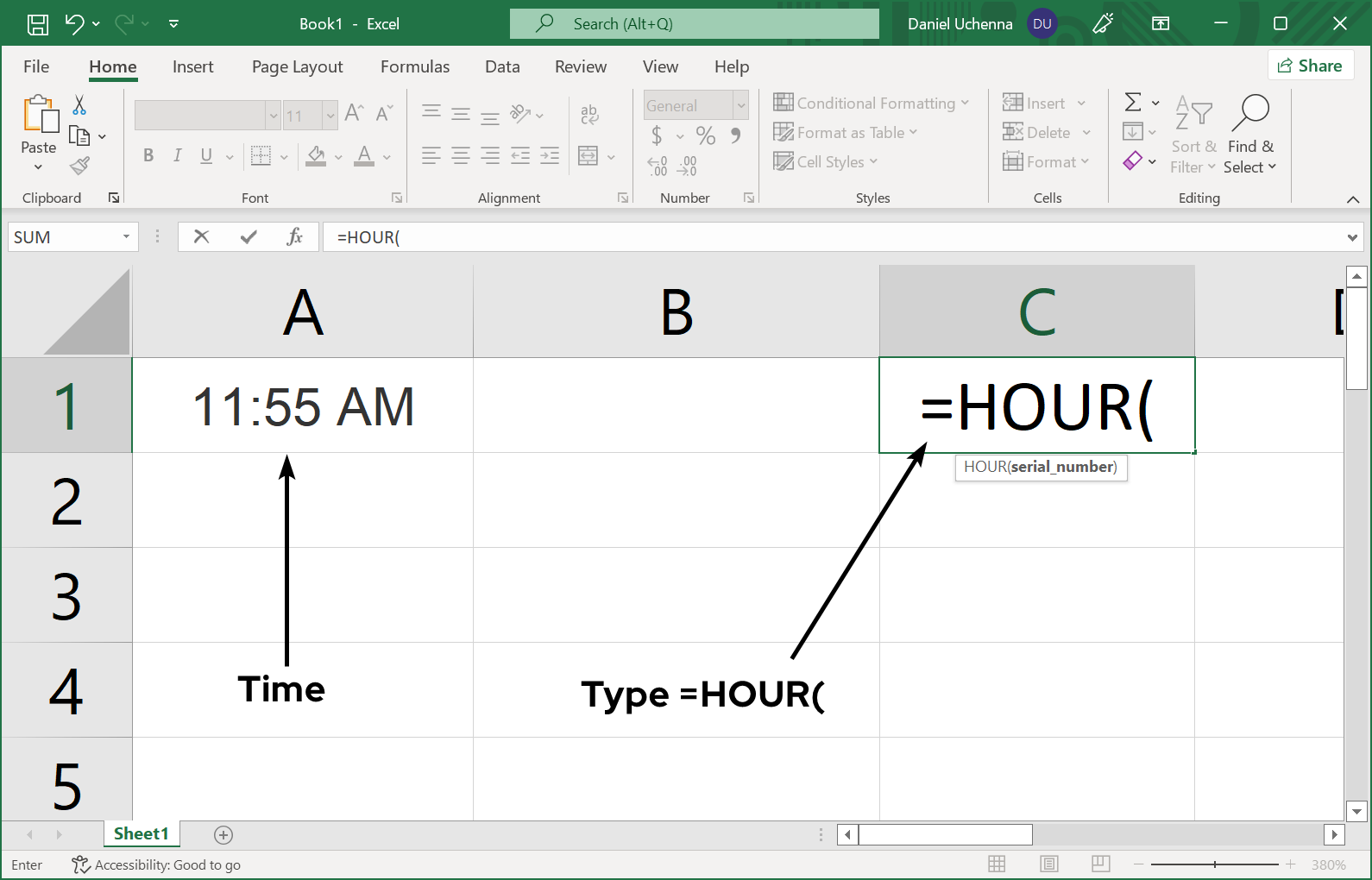Screen dimensions: 1372x880
Task: Select cell A1 containing 11:55 AM
Action: 302,405
